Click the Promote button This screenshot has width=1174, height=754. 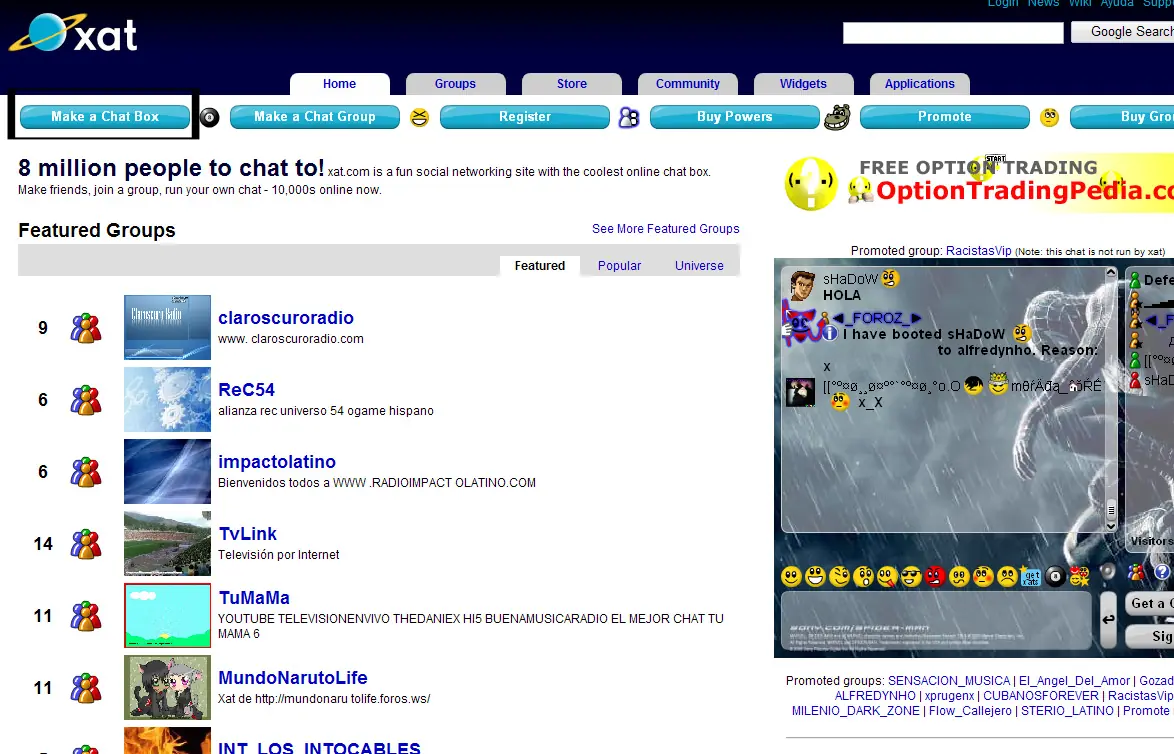click(x=945, y=117)
